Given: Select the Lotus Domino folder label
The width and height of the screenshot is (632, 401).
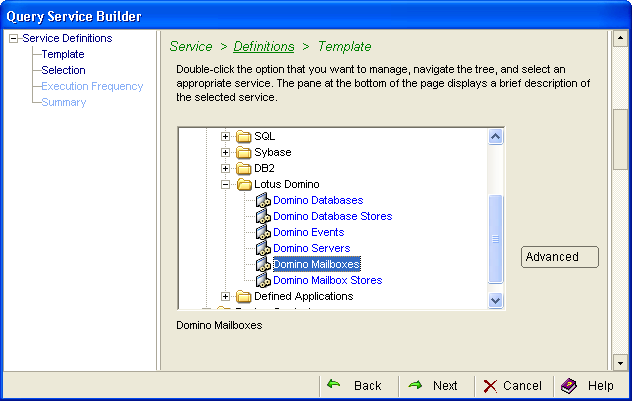Looking at the screenshot, I should [x=287, y=185].
